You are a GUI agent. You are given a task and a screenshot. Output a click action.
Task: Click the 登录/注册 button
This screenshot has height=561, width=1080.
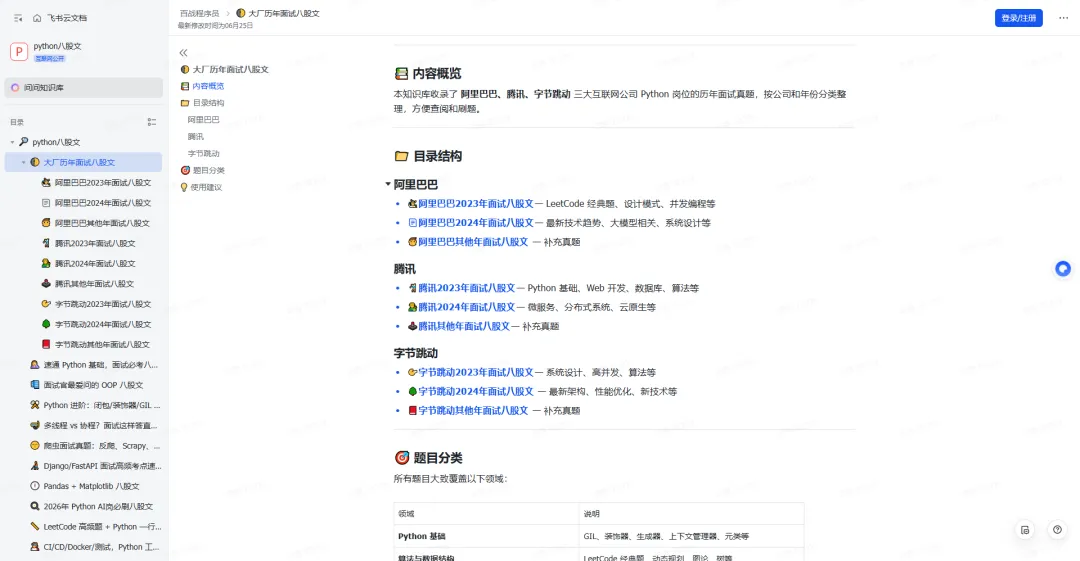(x=1018, y=18)
